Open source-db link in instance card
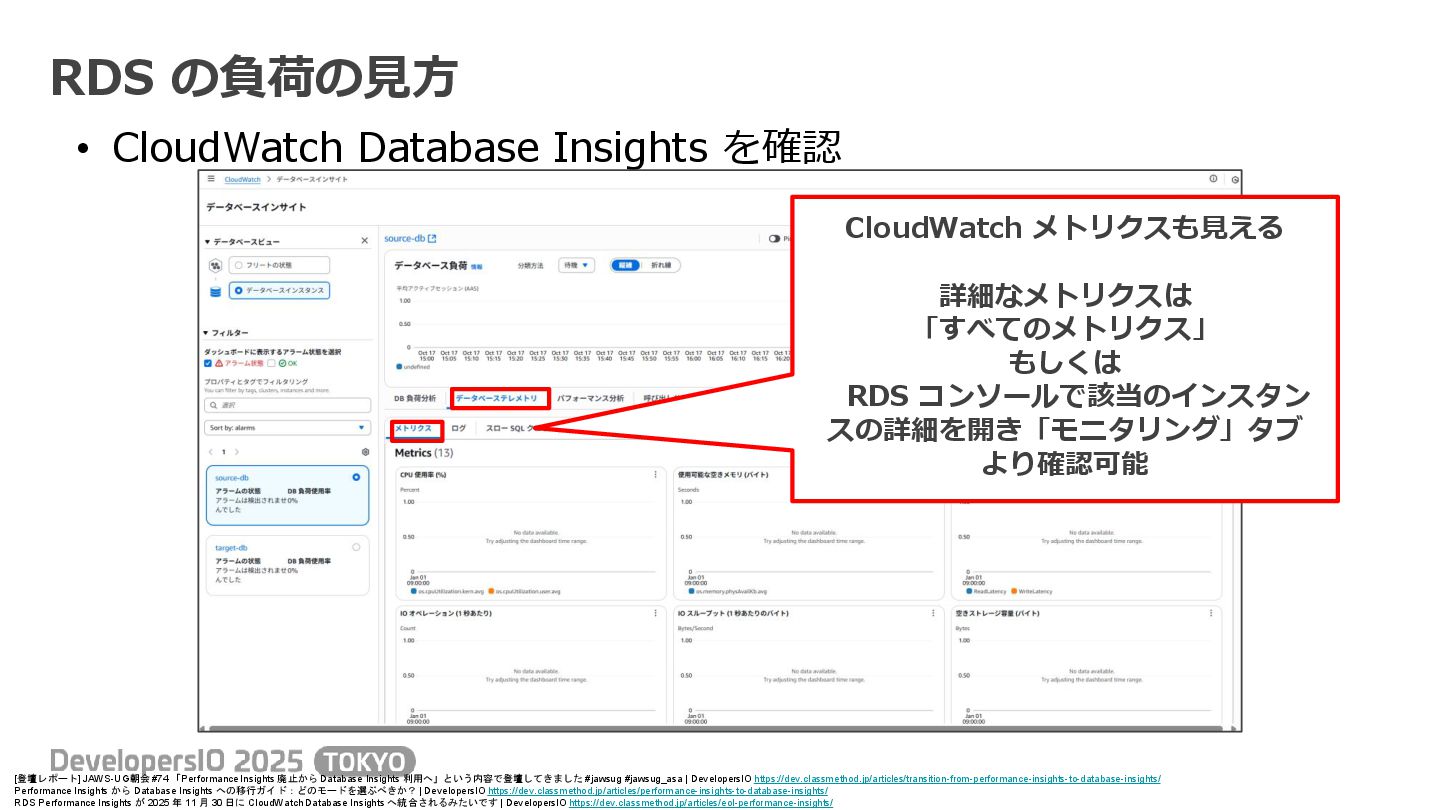Image resolution: width=1440 pixels, height=810 pixels. click(x=231, y=478)
